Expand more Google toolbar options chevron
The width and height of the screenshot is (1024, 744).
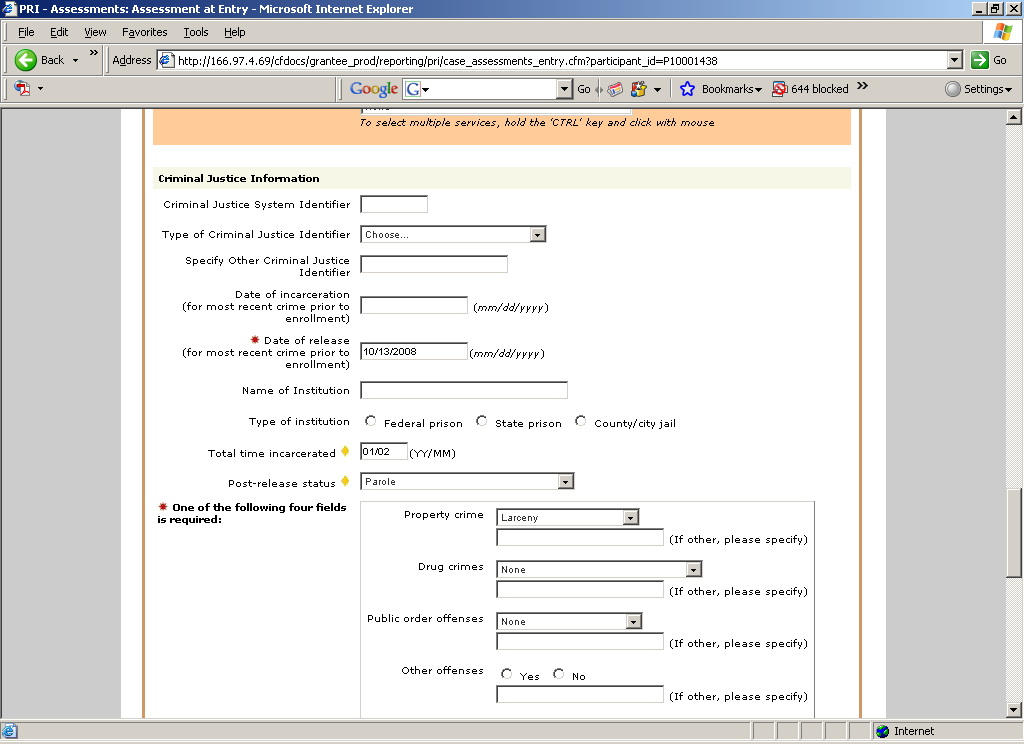(x=862, y=86)
